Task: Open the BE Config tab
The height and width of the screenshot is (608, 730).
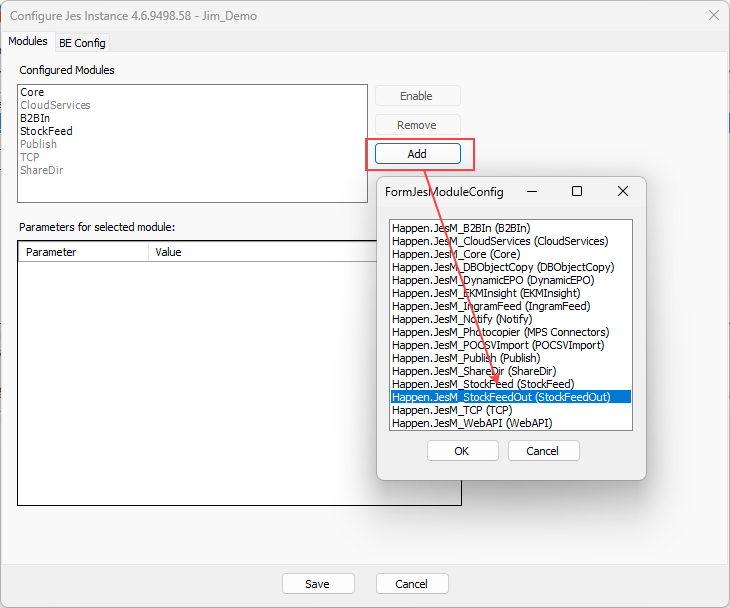Action: (x=82, y=43)
